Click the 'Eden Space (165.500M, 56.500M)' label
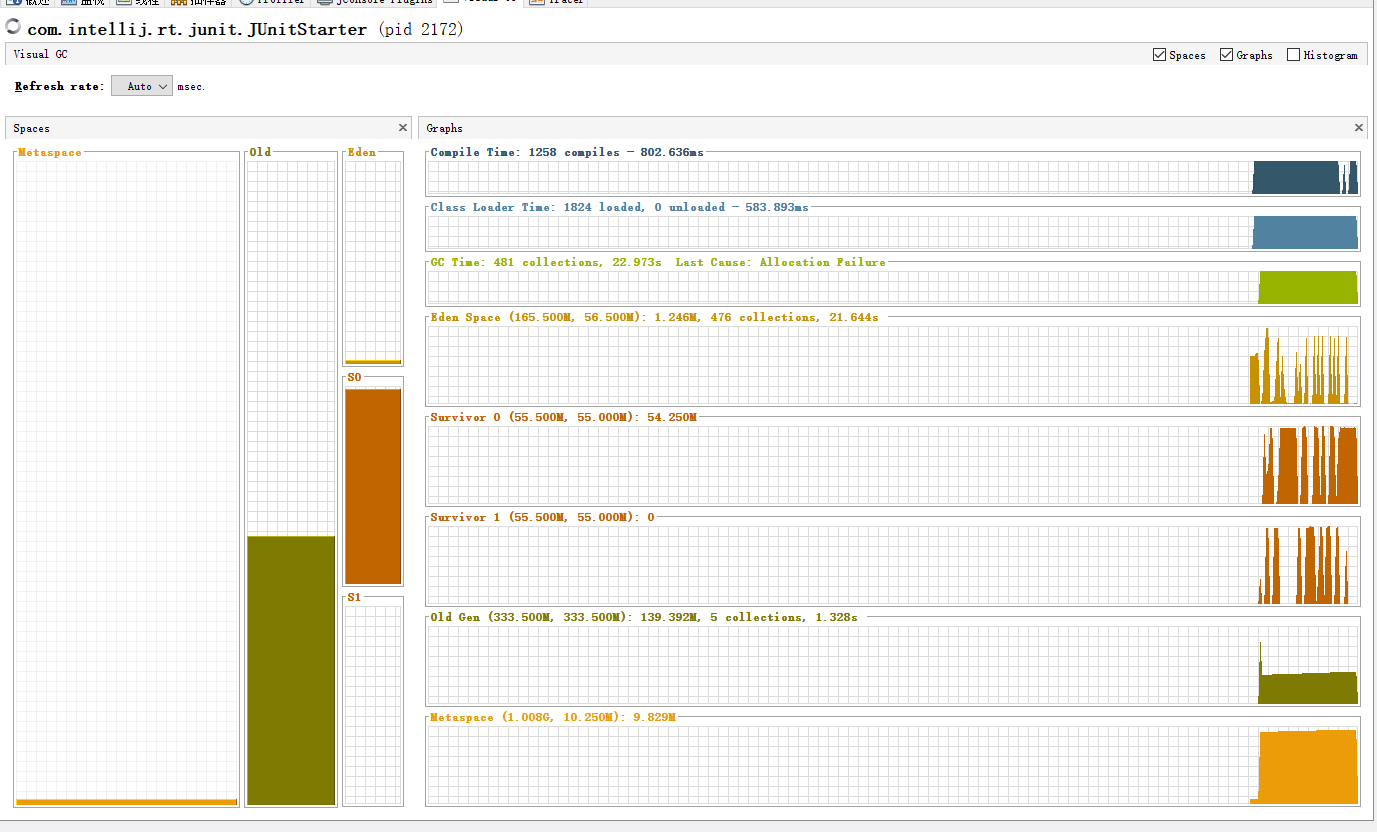 pos(654,317)
